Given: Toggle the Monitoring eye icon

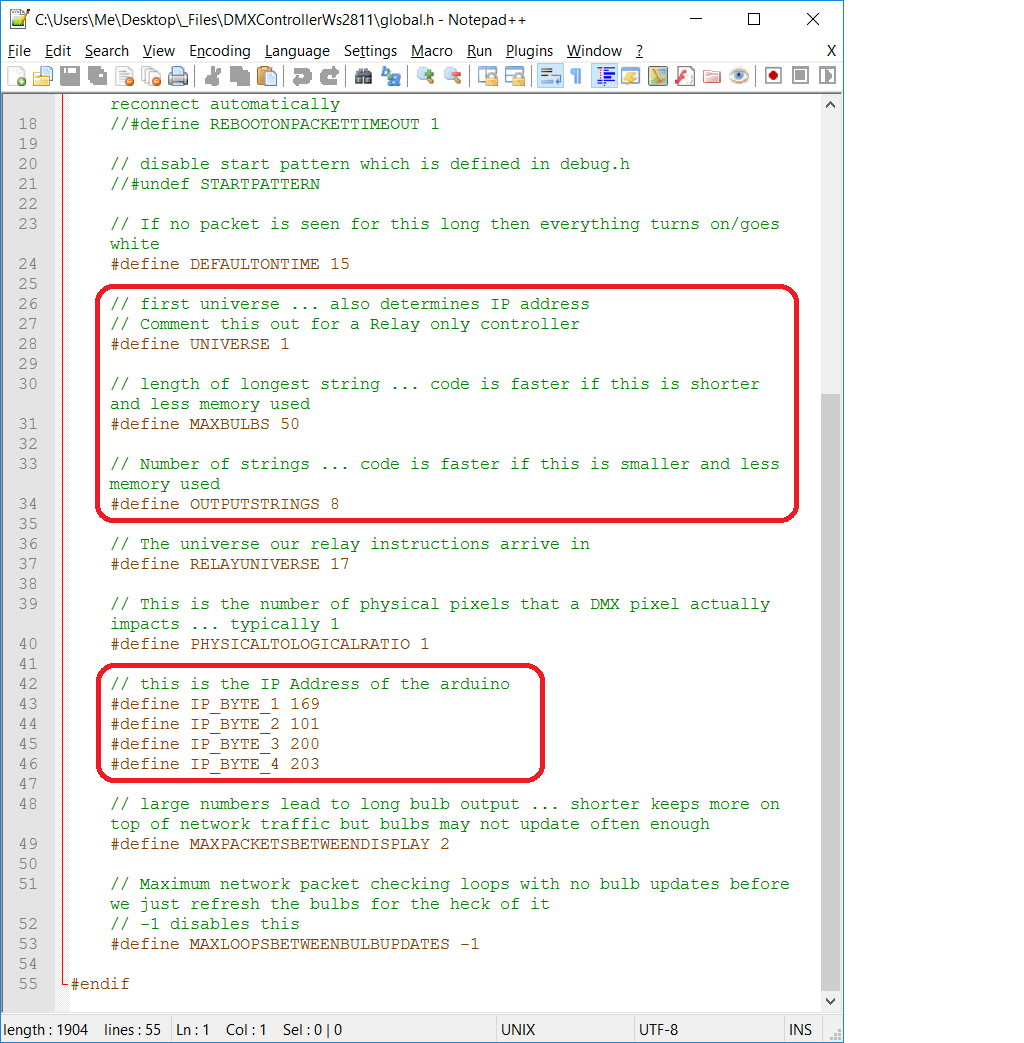Looking at the screenshot, I should [739, 76].
